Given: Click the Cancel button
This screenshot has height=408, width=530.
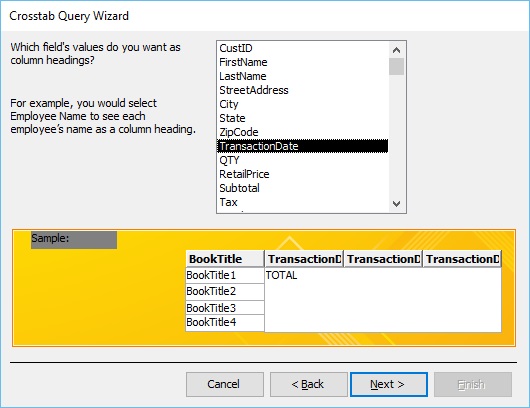Looking at the screenshot, I should (x=225, y=384).
